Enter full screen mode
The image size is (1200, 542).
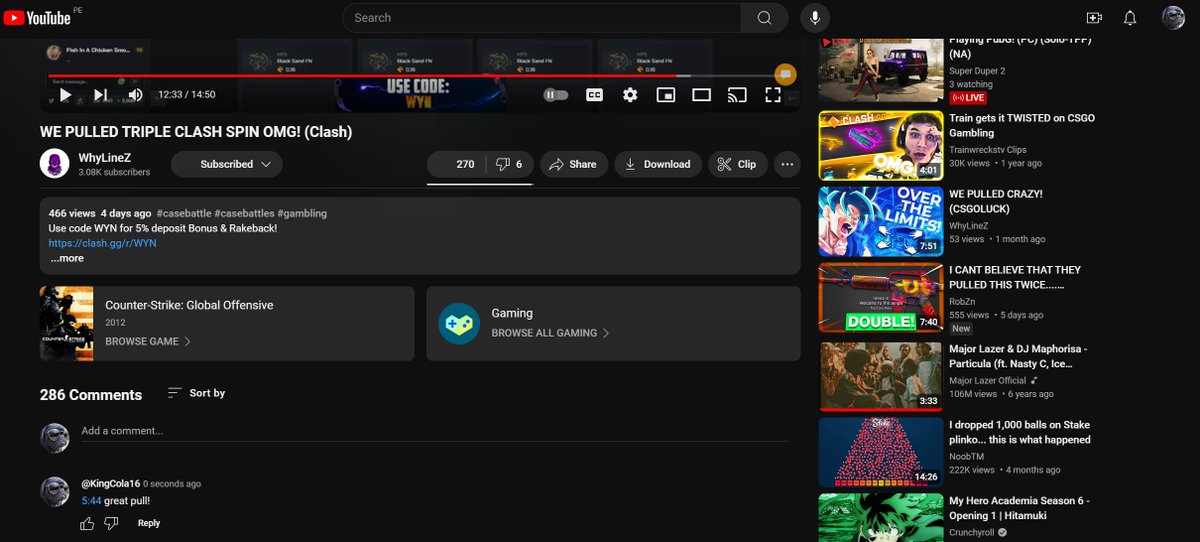[772, 95]
